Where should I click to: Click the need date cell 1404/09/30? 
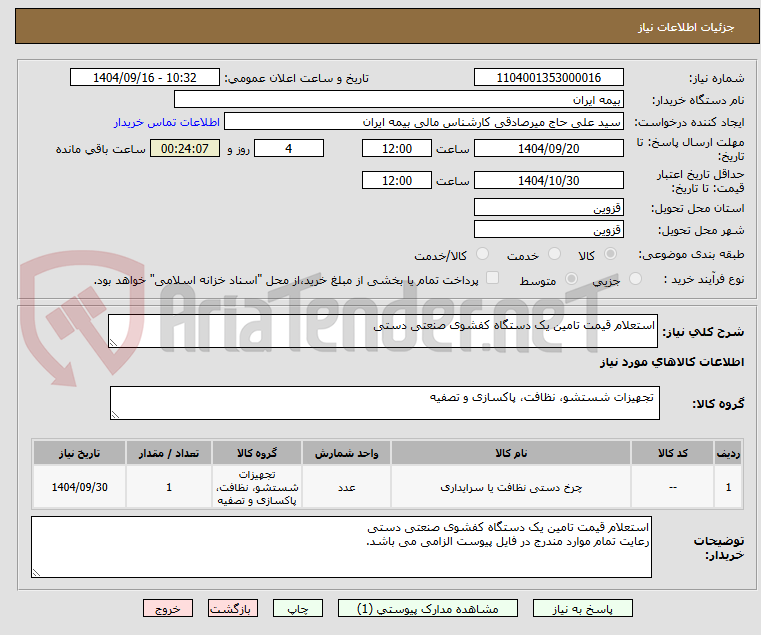(79, 487)
